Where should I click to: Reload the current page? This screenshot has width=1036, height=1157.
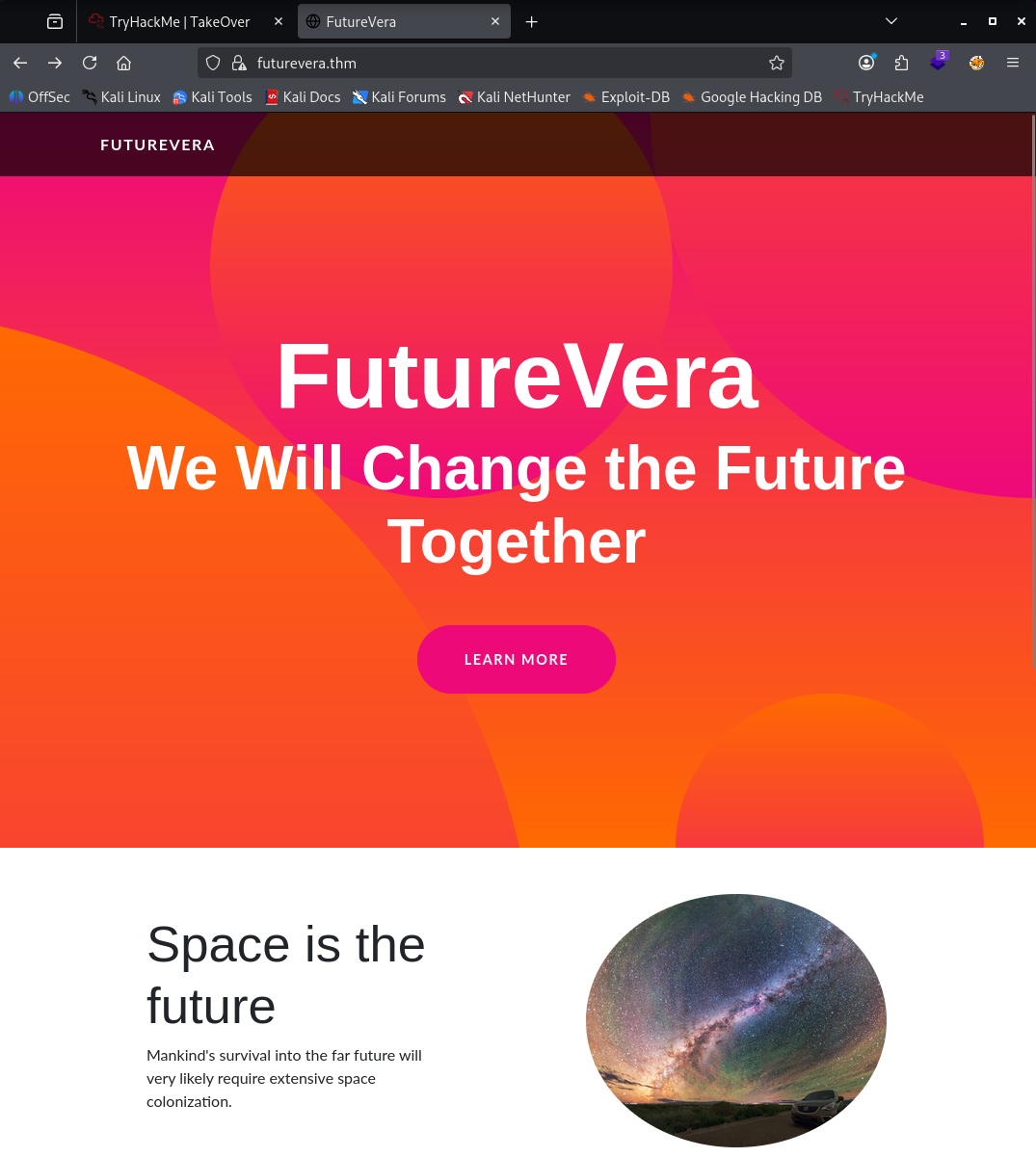point(90,63)
